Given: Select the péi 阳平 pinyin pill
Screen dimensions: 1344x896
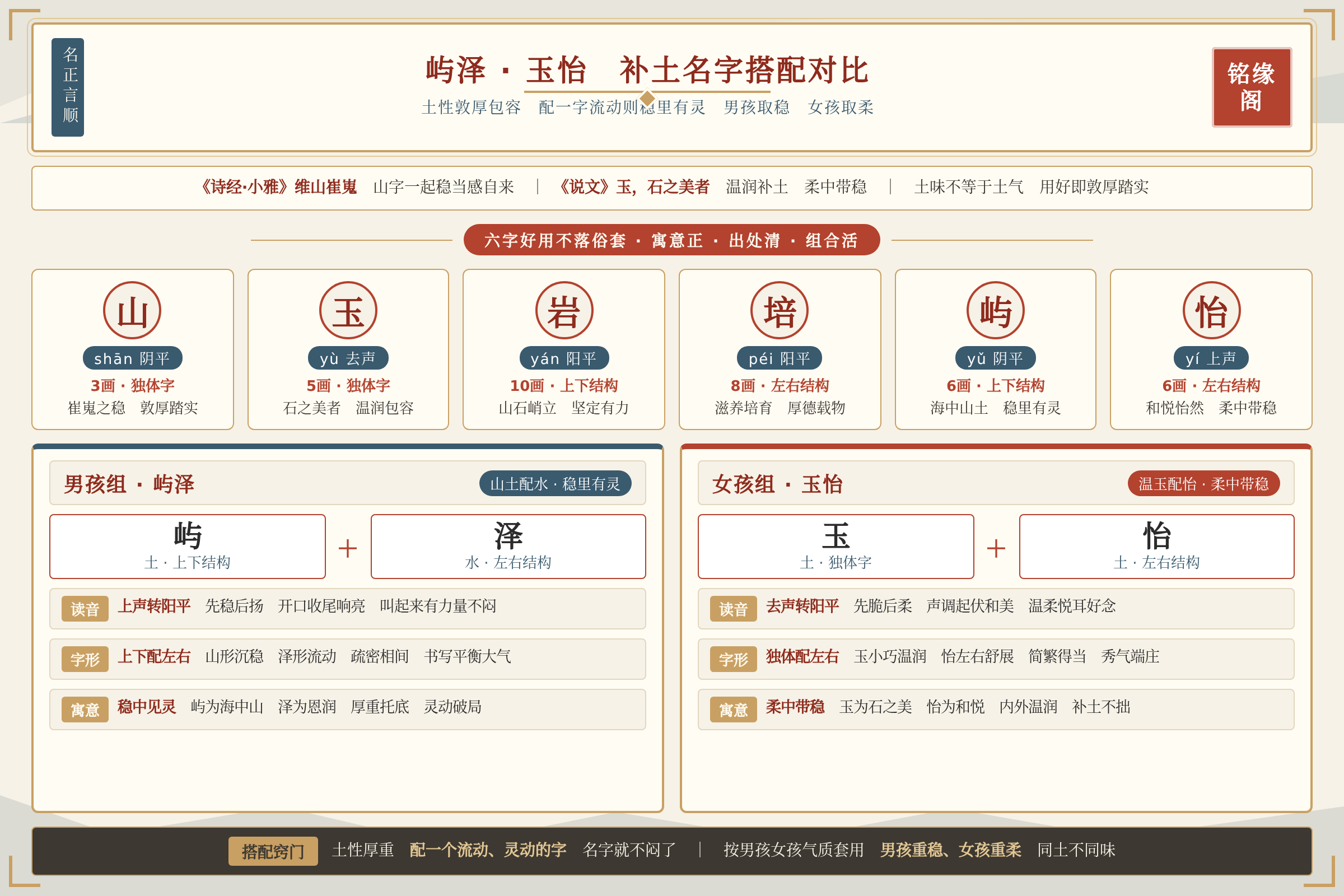Looking at the screenshot, I should 780,358.
